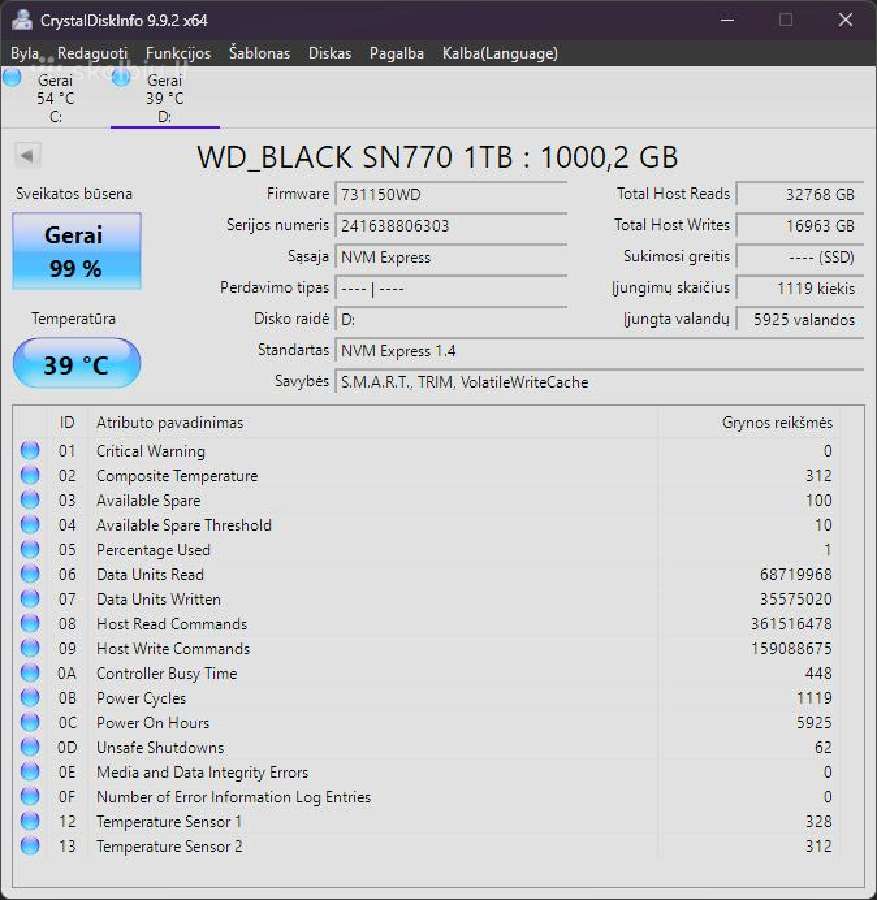Click the status orb for Power On Hours
Image resolution: width=877 pixels, height=900 pixels.
click(x=30, y=722)
